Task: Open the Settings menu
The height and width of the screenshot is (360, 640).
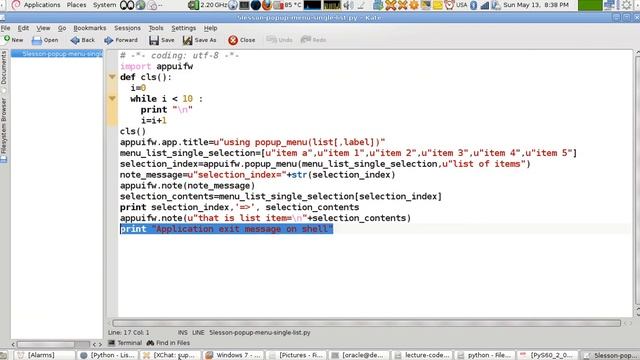Action: click(x=184, y=28)
